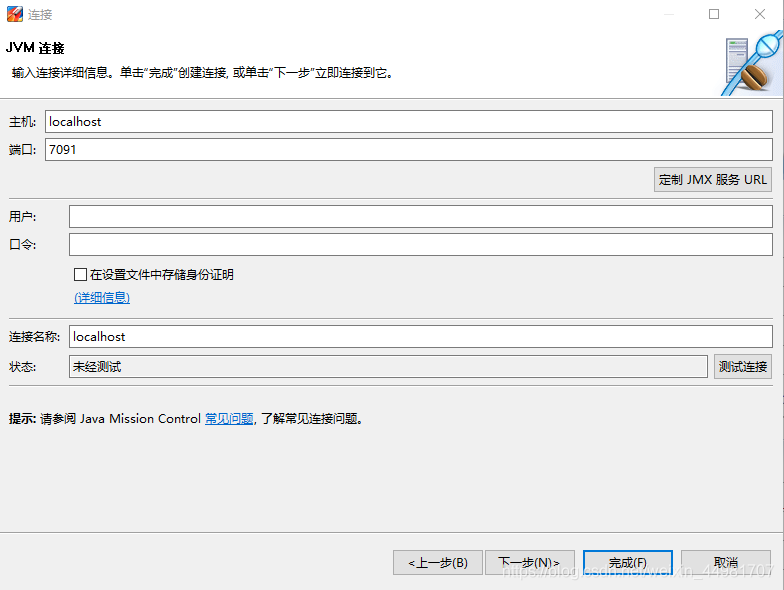Close the 连接 dialog window

click(x=760, y=14)
